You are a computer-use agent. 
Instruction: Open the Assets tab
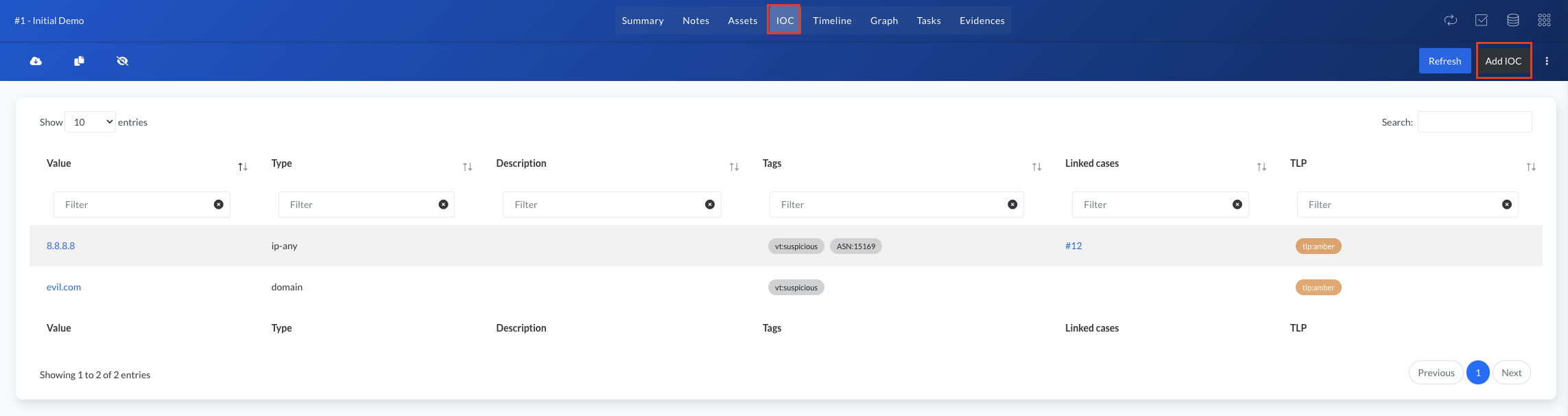coord(743,21)
